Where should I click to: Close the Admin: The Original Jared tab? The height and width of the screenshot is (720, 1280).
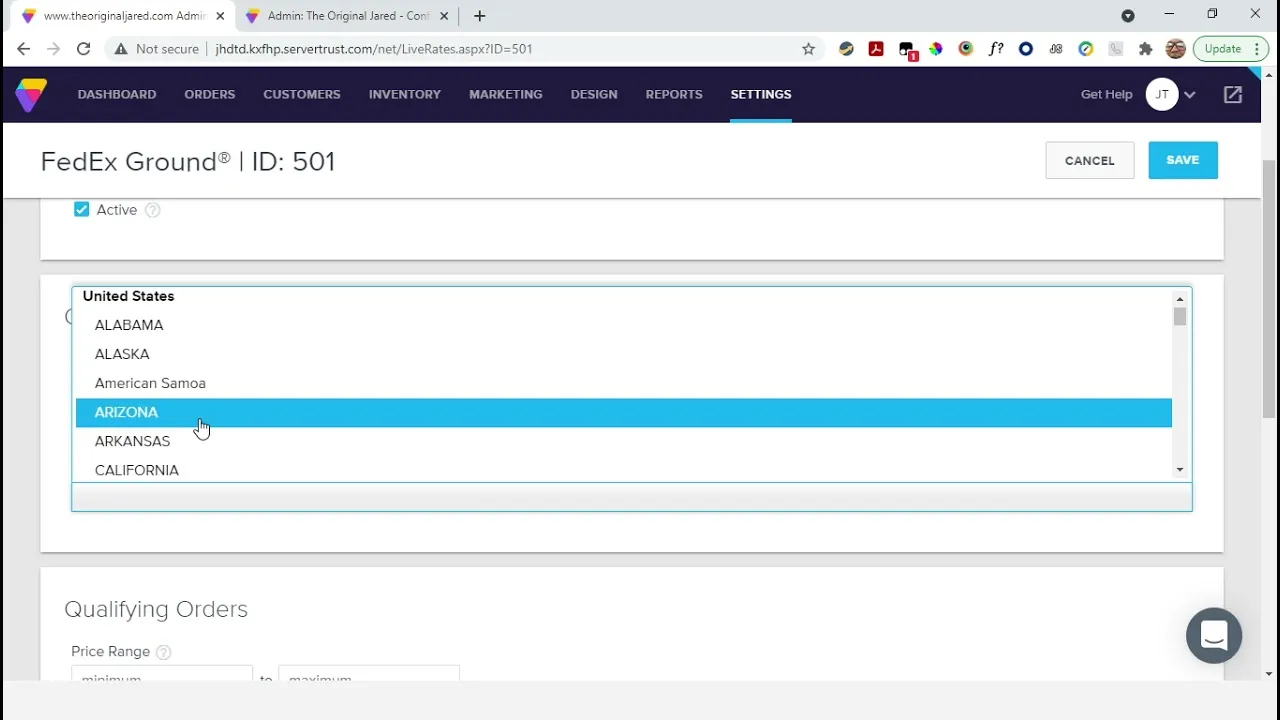(x=444, y=16)
